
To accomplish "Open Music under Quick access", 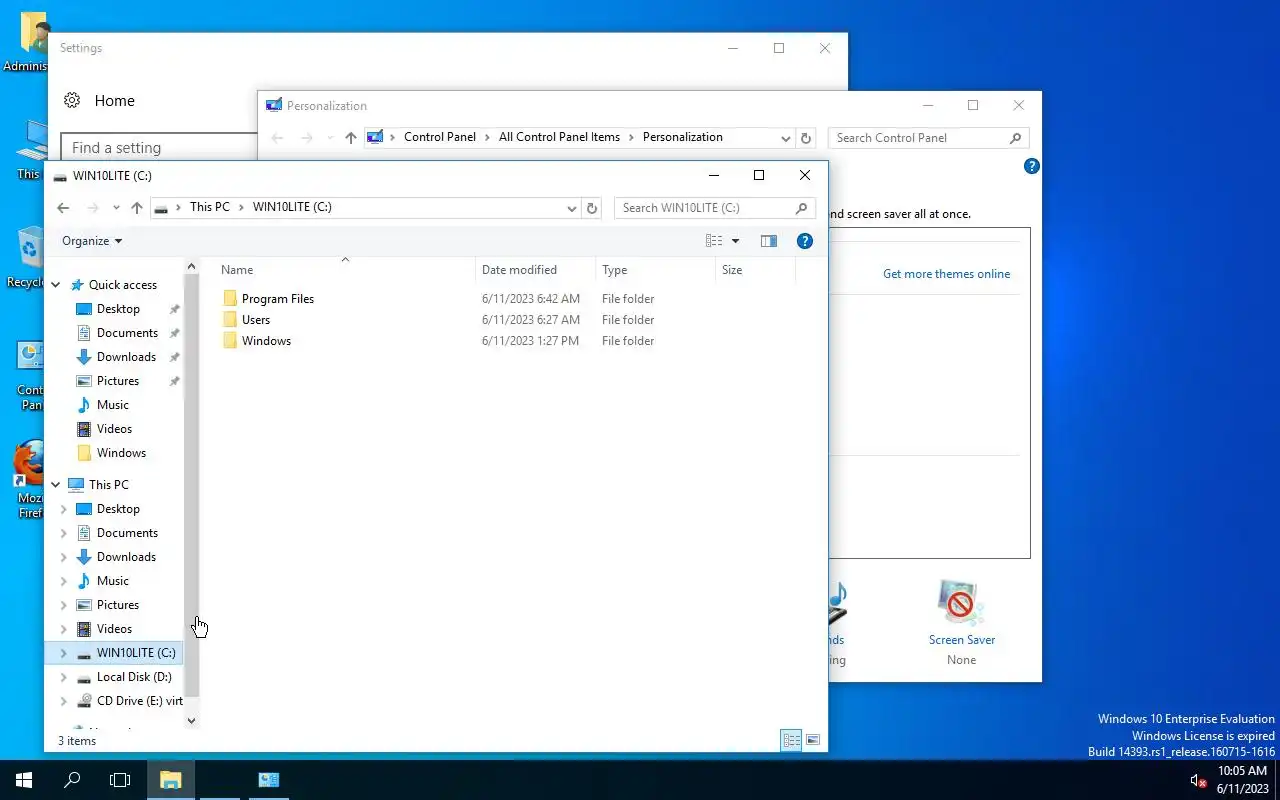I will click(x=112, y=405).
